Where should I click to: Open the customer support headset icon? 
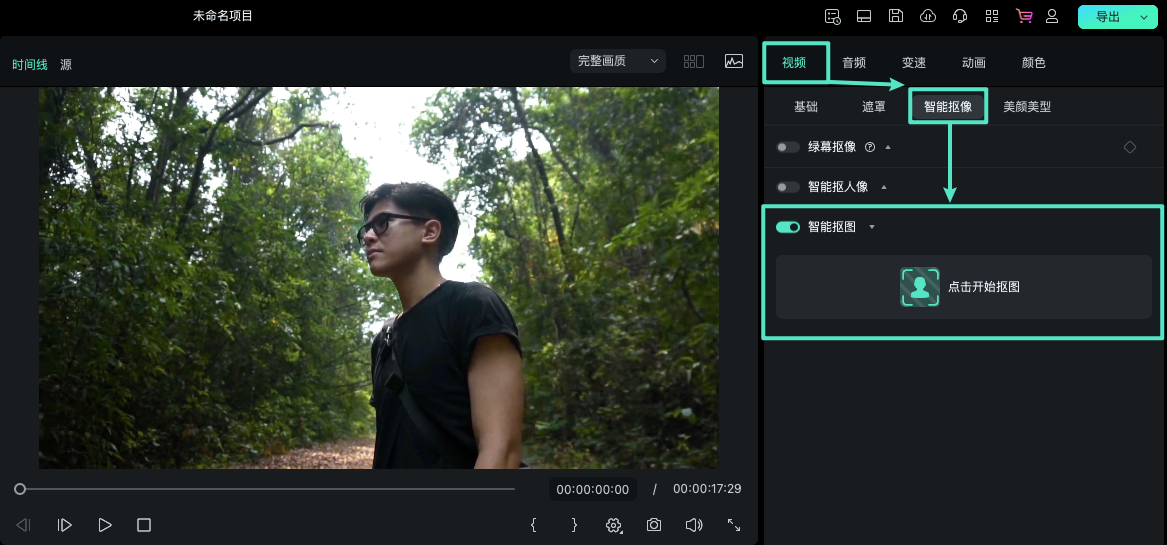[960, 16]
